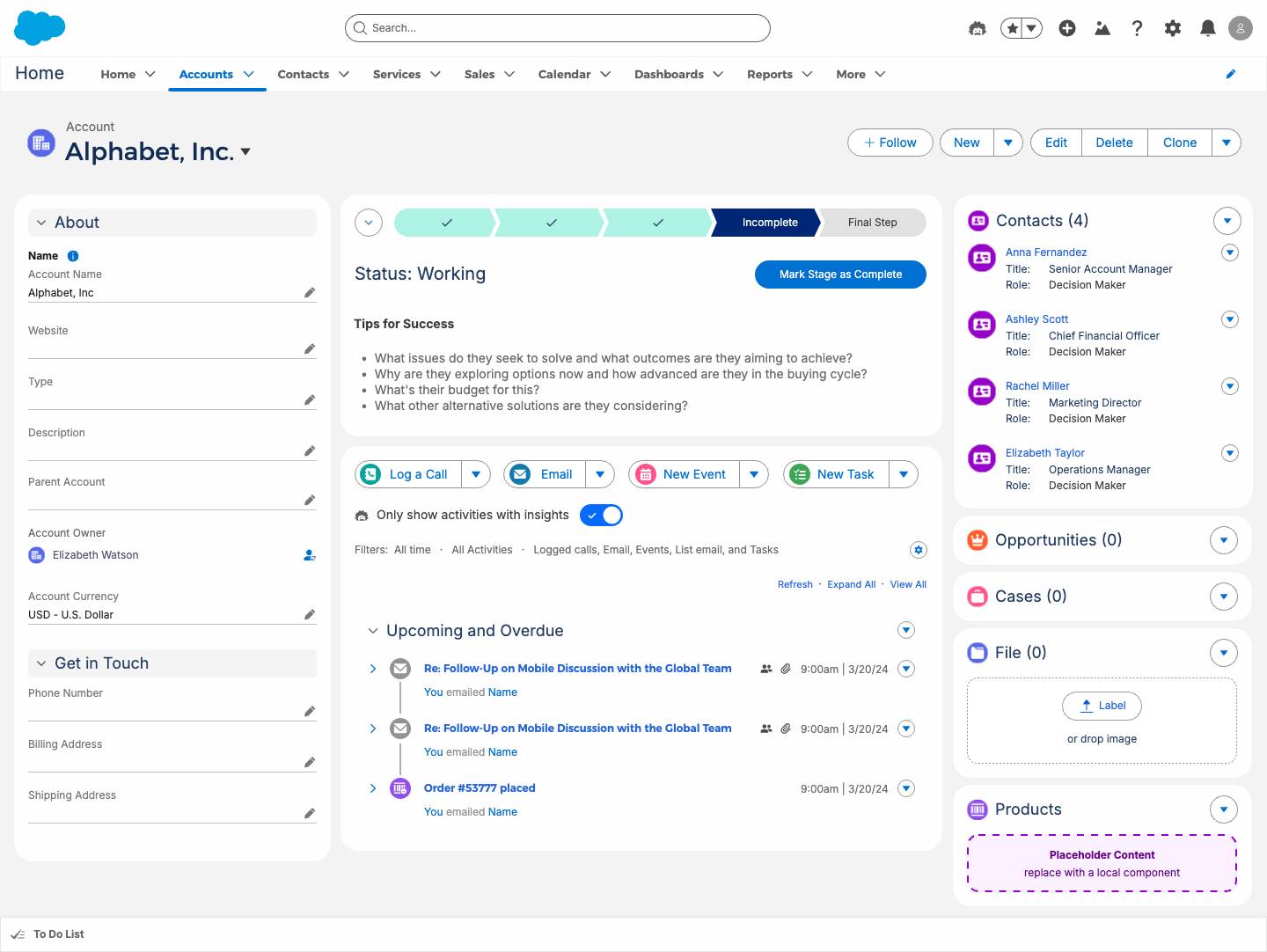Click the Follow button
This screenshot has height=952, width=1267.
pyautogui.click(x=890, y=143)
